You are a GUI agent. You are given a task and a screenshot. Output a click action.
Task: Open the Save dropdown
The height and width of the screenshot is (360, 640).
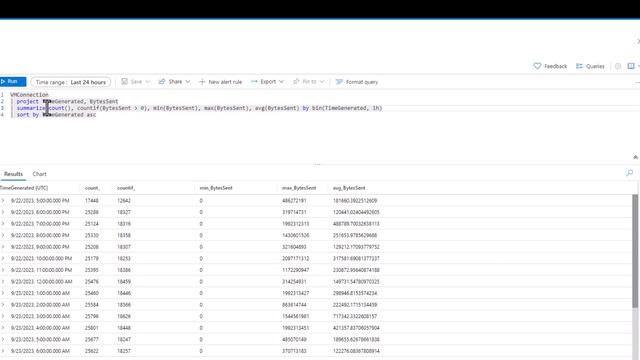136,82
